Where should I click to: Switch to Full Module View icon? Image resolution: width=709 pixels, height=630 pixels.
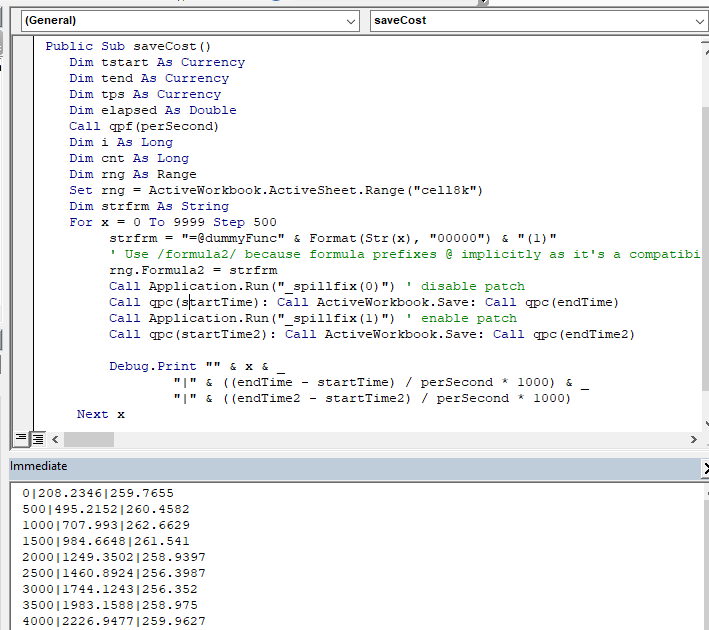click(37, 439)
